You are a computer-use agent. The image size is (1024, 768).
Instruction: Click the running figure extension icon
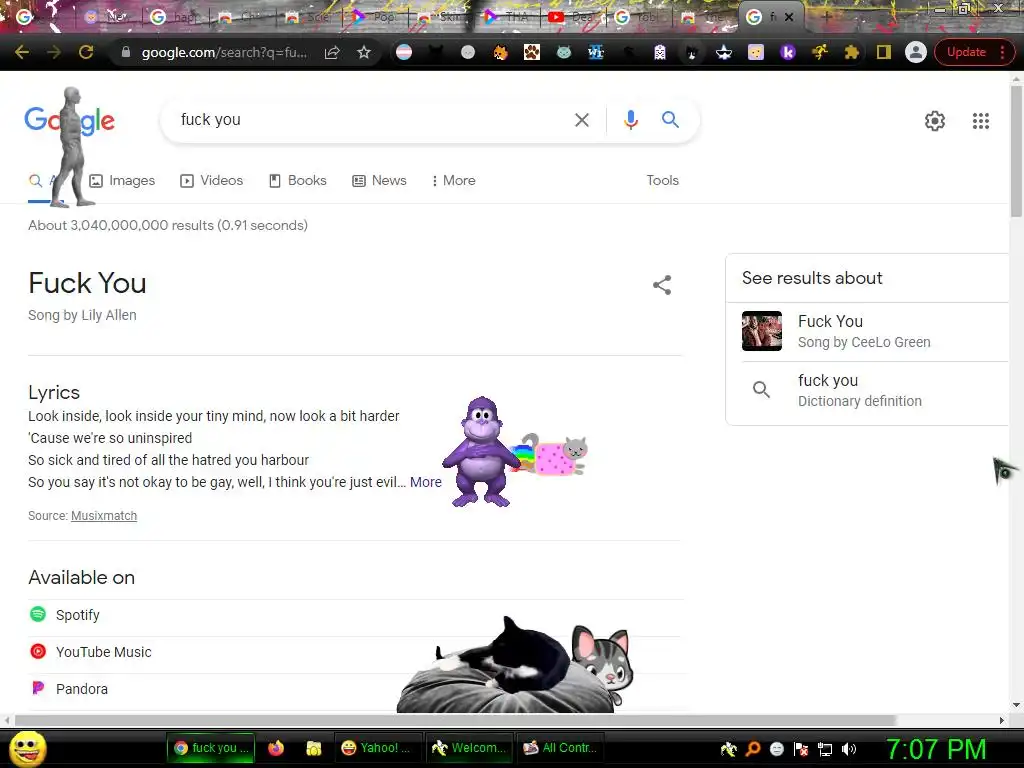click(x=820, y=52)
